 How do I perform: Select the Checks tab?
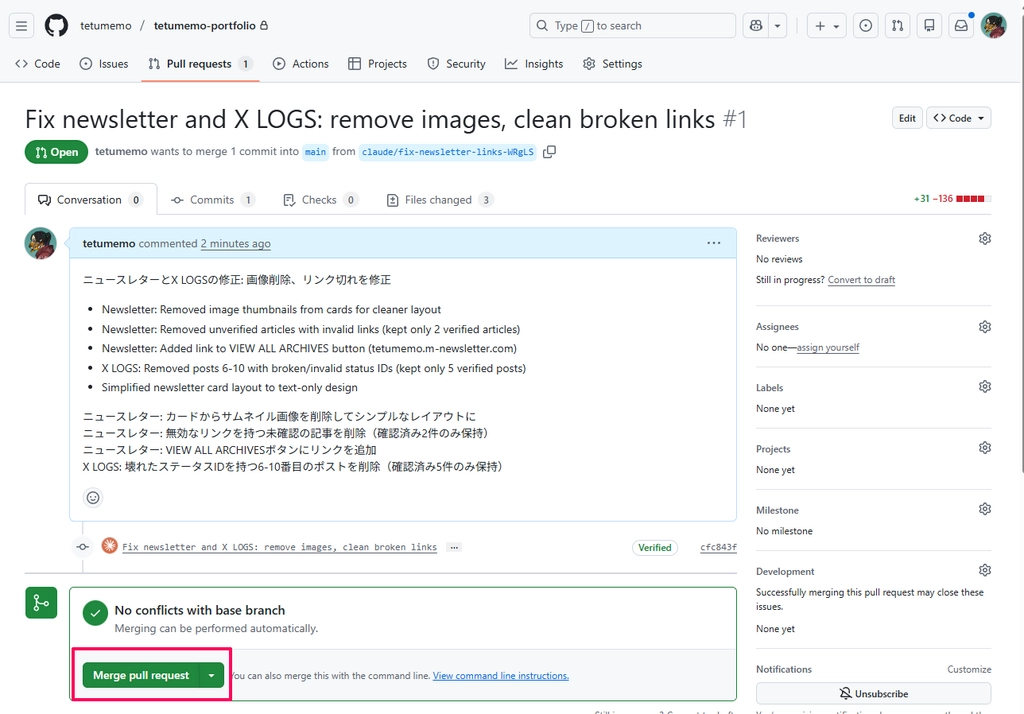click(320, 200)
